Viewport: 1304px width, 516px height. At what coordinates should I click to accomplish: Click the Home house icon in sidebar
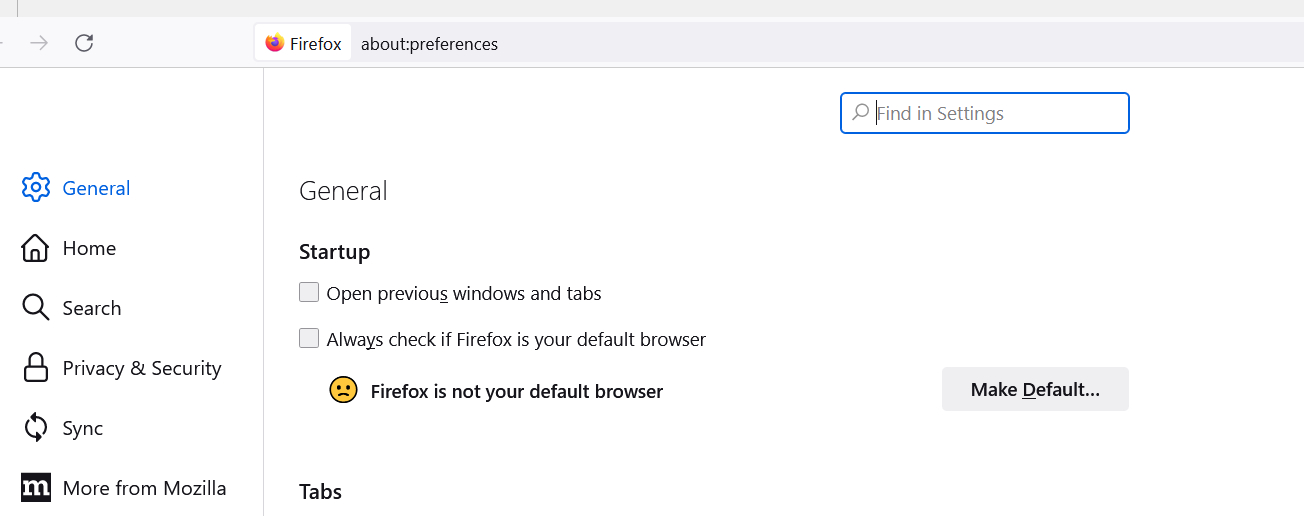click(x=36, y=248)
